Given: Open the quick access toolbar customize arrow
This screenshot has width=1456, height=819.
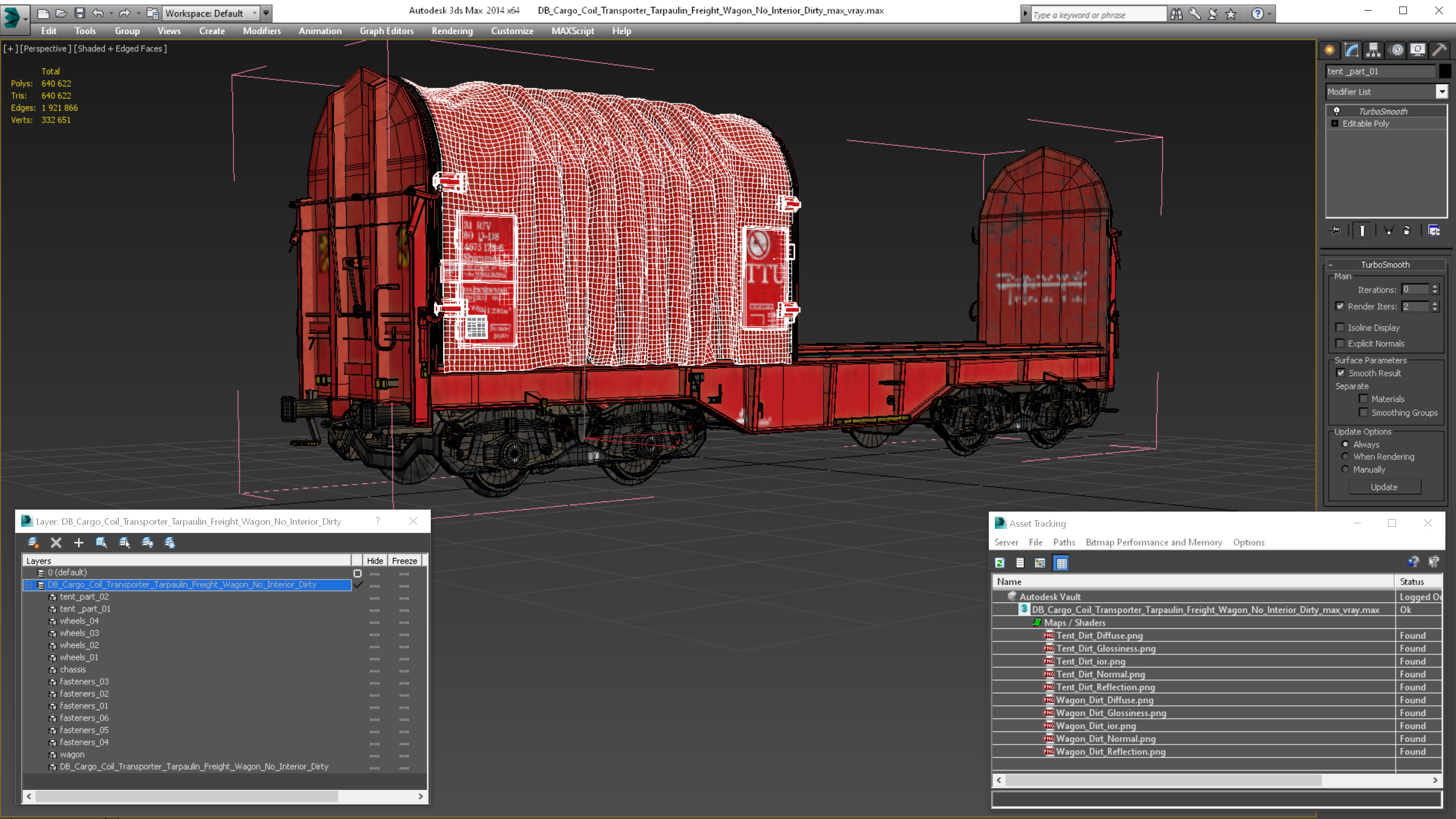Looking at the screenshot, I should 265,13.
